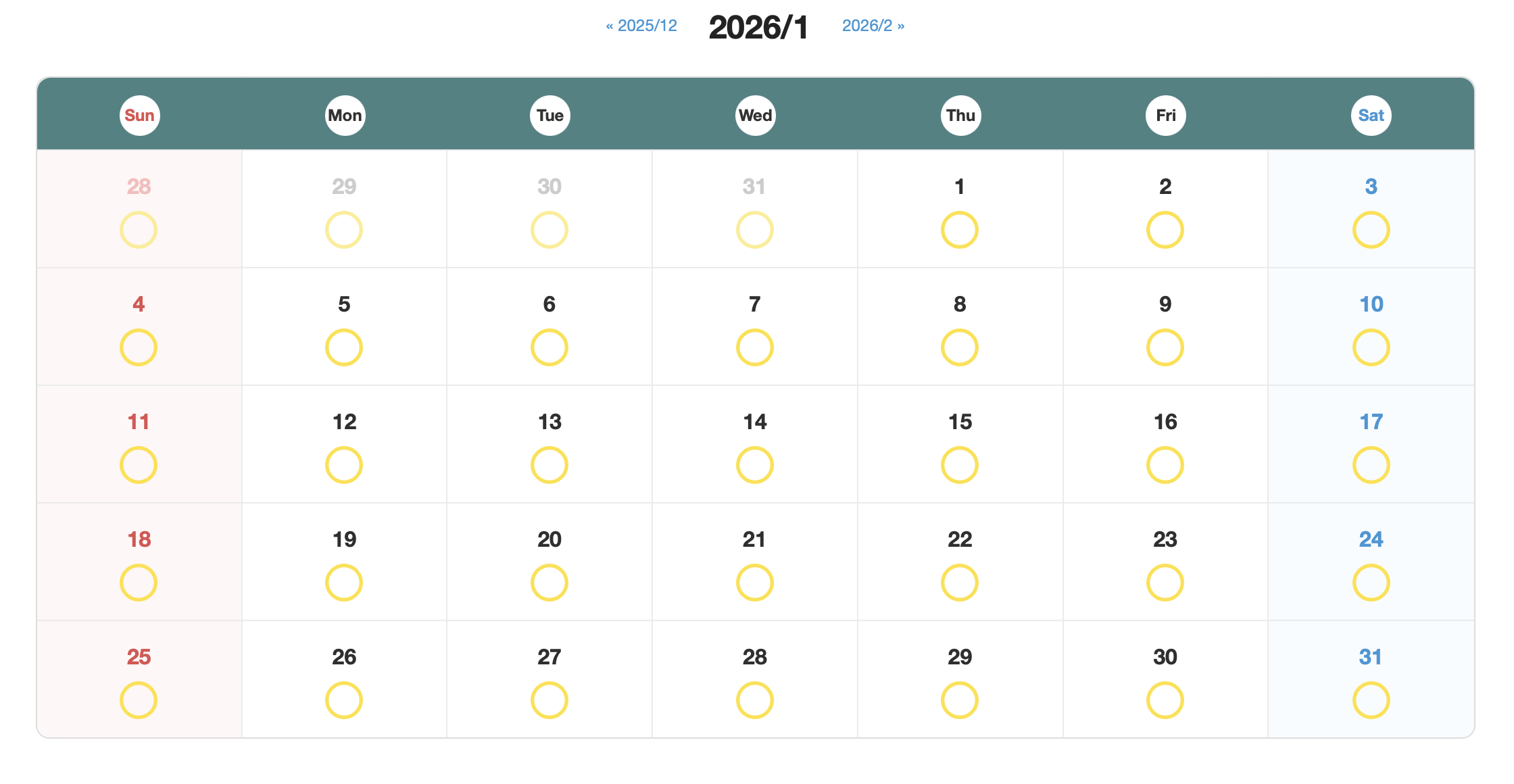Go to next month 2026/2
1514x784 pixels.
point(873,26)
